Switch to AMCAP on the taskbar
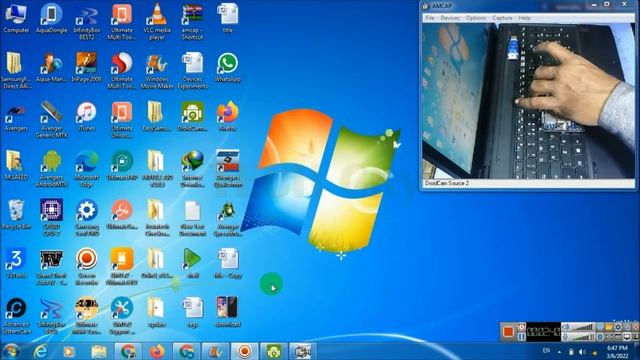 point(303,351)
